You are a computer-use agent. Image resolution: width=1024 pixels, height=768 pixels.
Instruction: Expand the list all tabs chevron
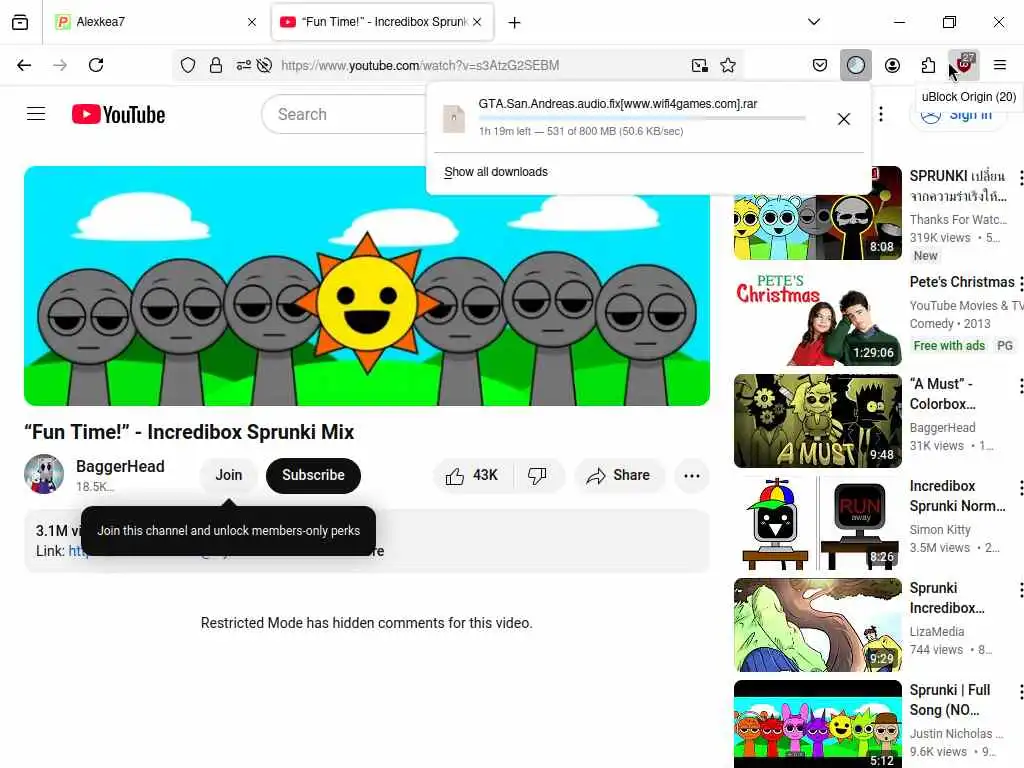[x=814, y=22]
